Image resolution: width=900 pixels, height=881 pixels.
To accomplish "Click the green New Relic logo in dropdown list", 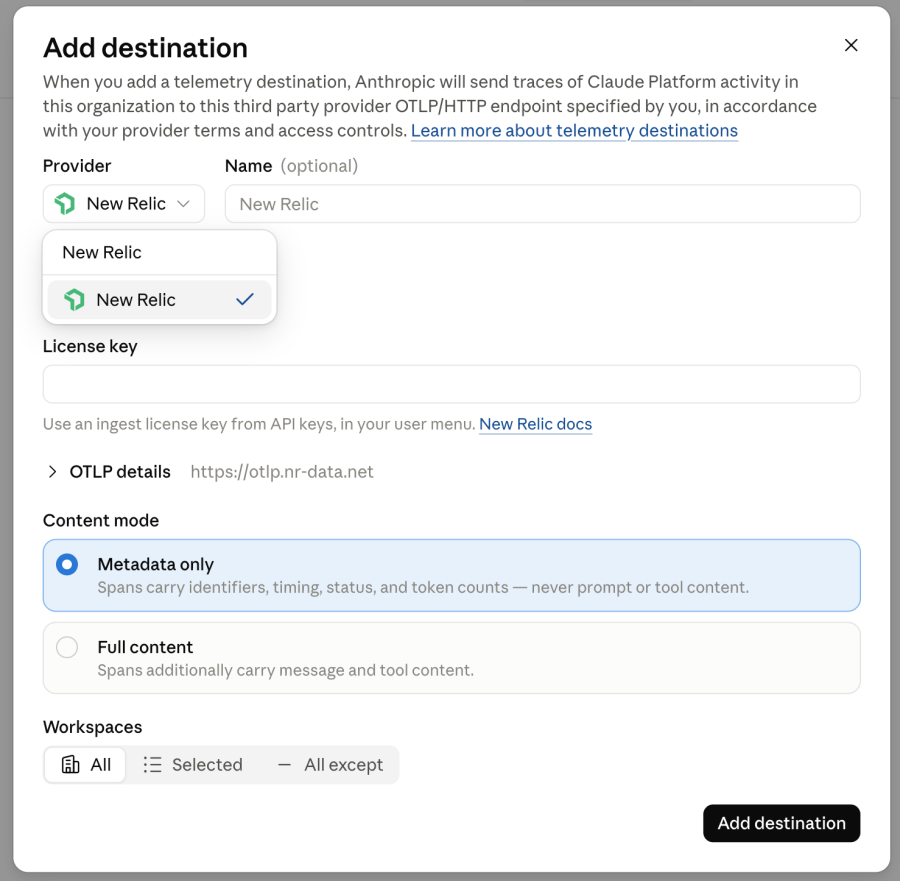I will point(75,300).
